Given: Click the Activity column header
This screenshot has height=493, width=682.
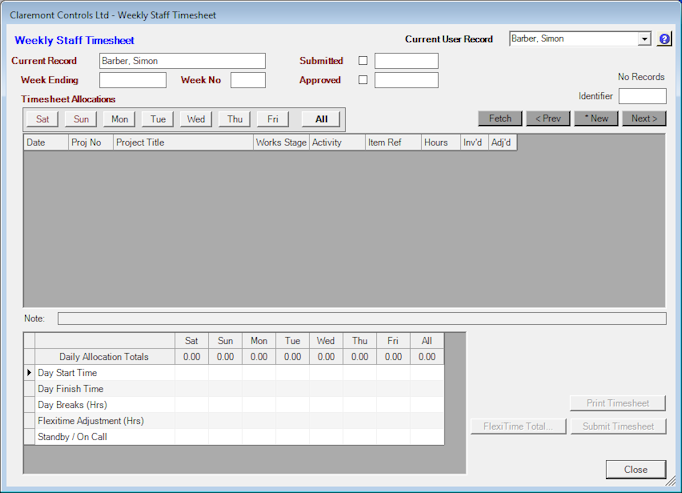Looking at the screenshot, I should (x=337, y=143).
